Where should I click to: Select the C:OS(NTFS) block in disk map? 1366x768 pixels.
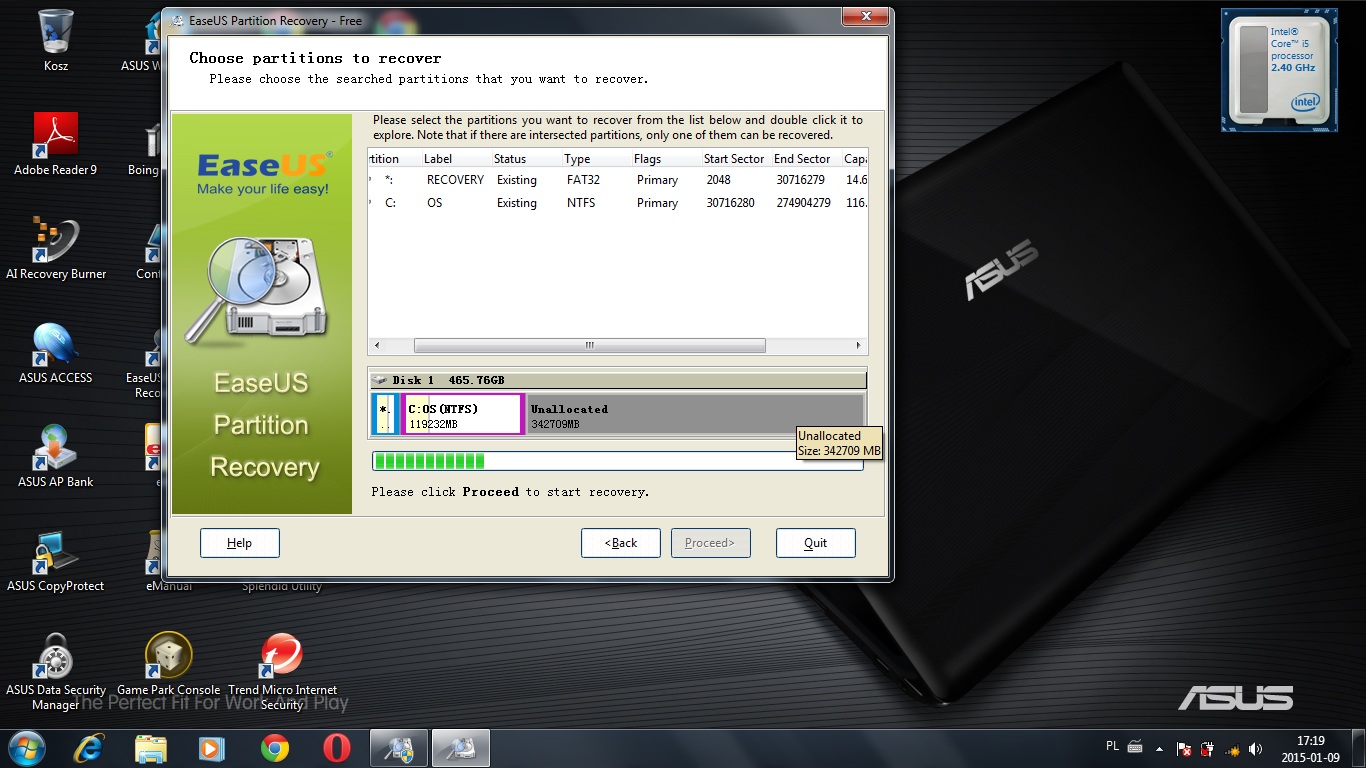(x=463, y=415)
